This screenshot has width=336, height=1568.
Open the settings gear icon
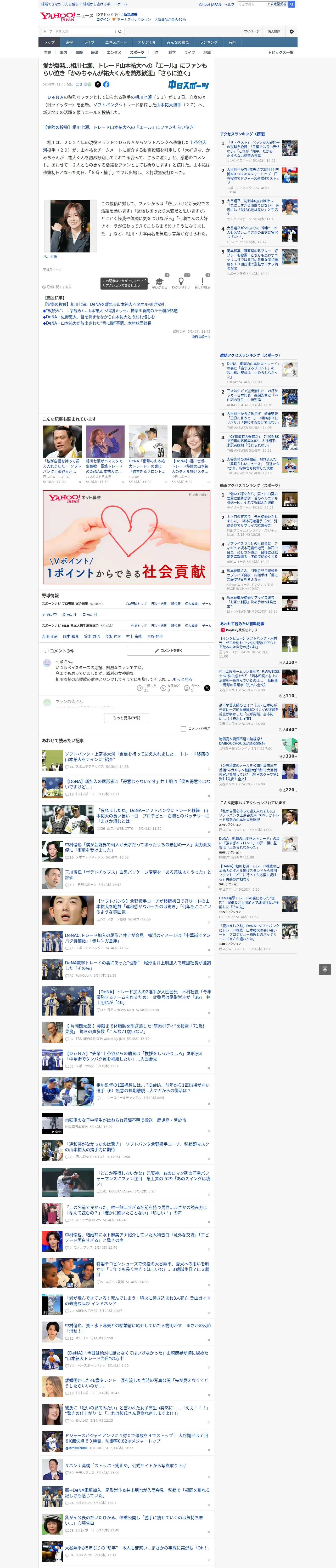[x=292, y=32]
